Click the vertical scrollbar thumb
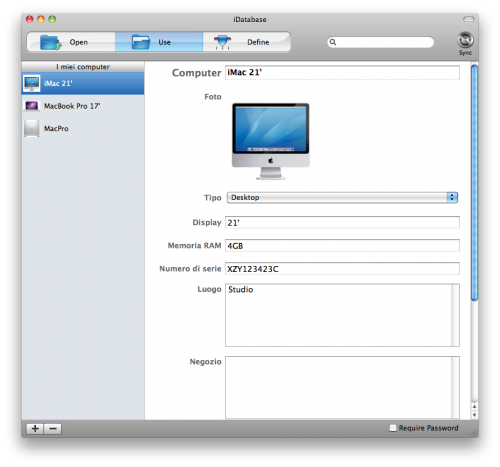 point(474,183)
